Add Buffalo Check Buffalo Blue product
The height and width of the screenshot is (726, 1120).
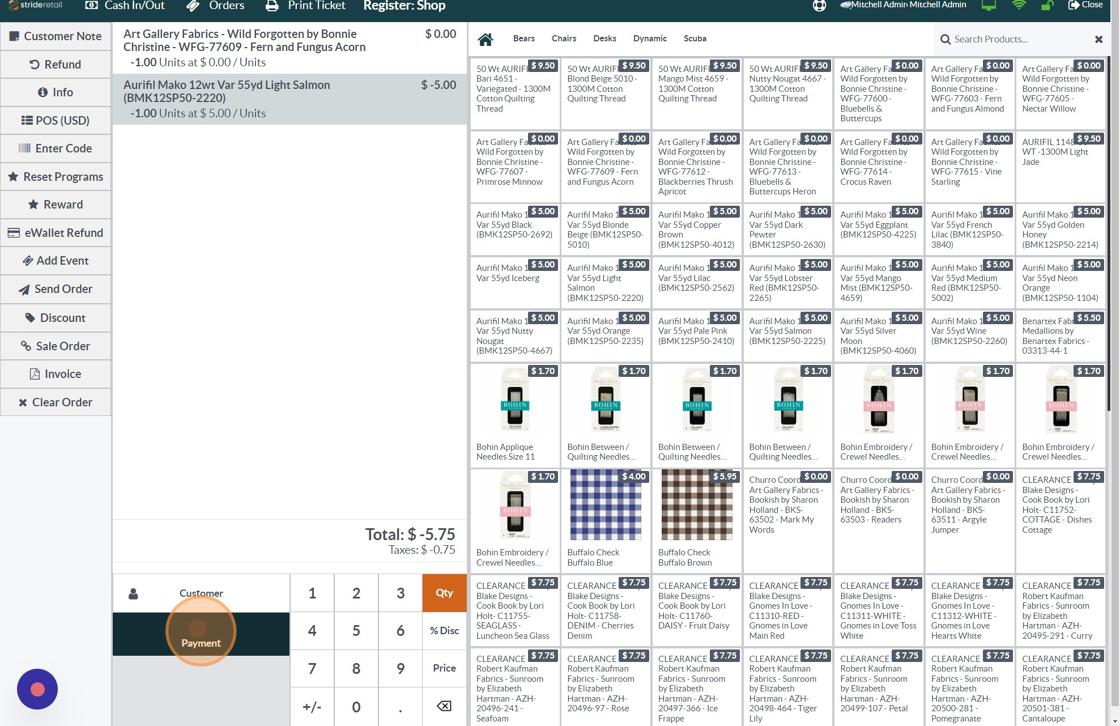606,520
